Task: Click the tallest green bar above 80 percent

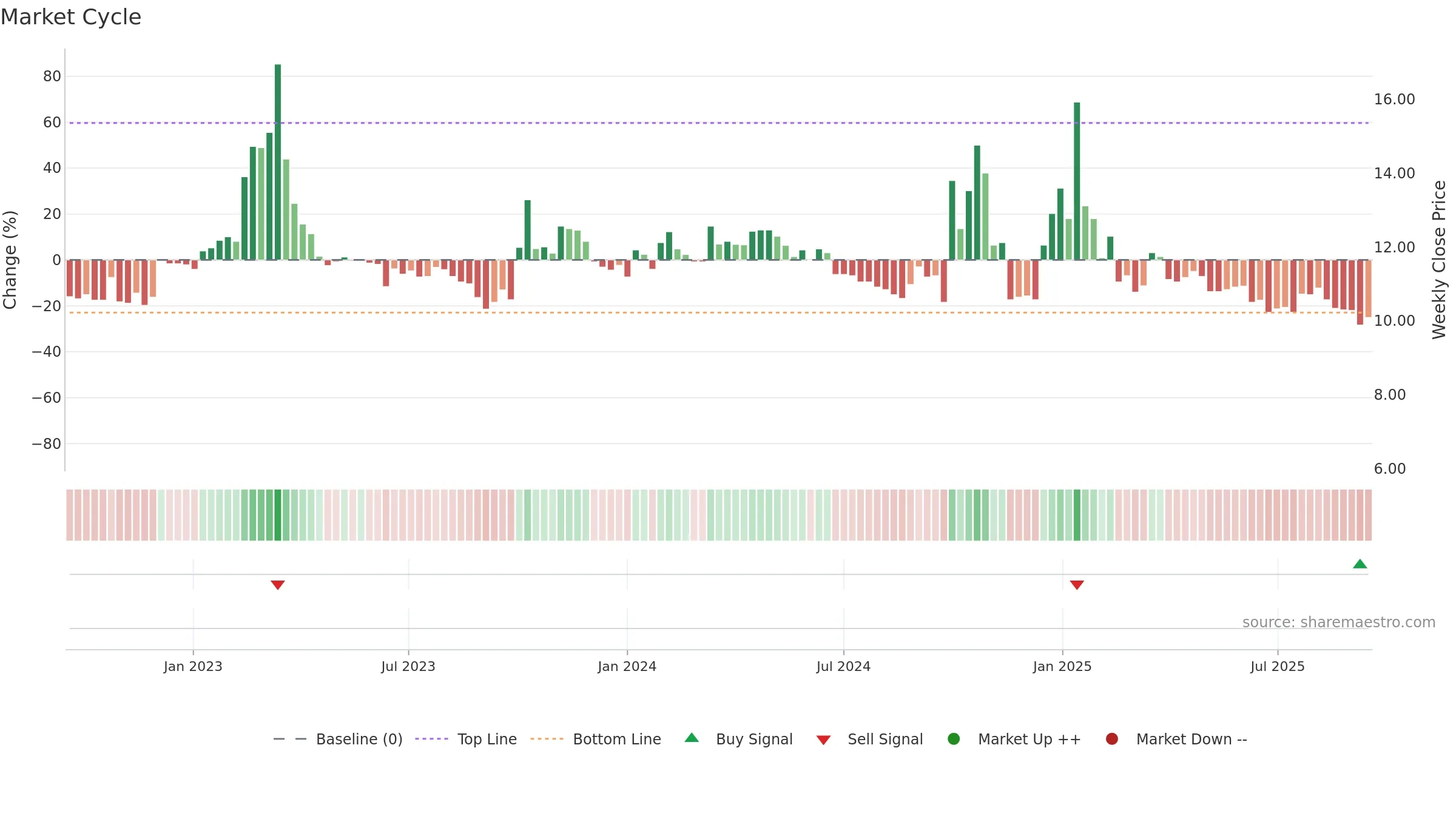Action: [278, 162]
